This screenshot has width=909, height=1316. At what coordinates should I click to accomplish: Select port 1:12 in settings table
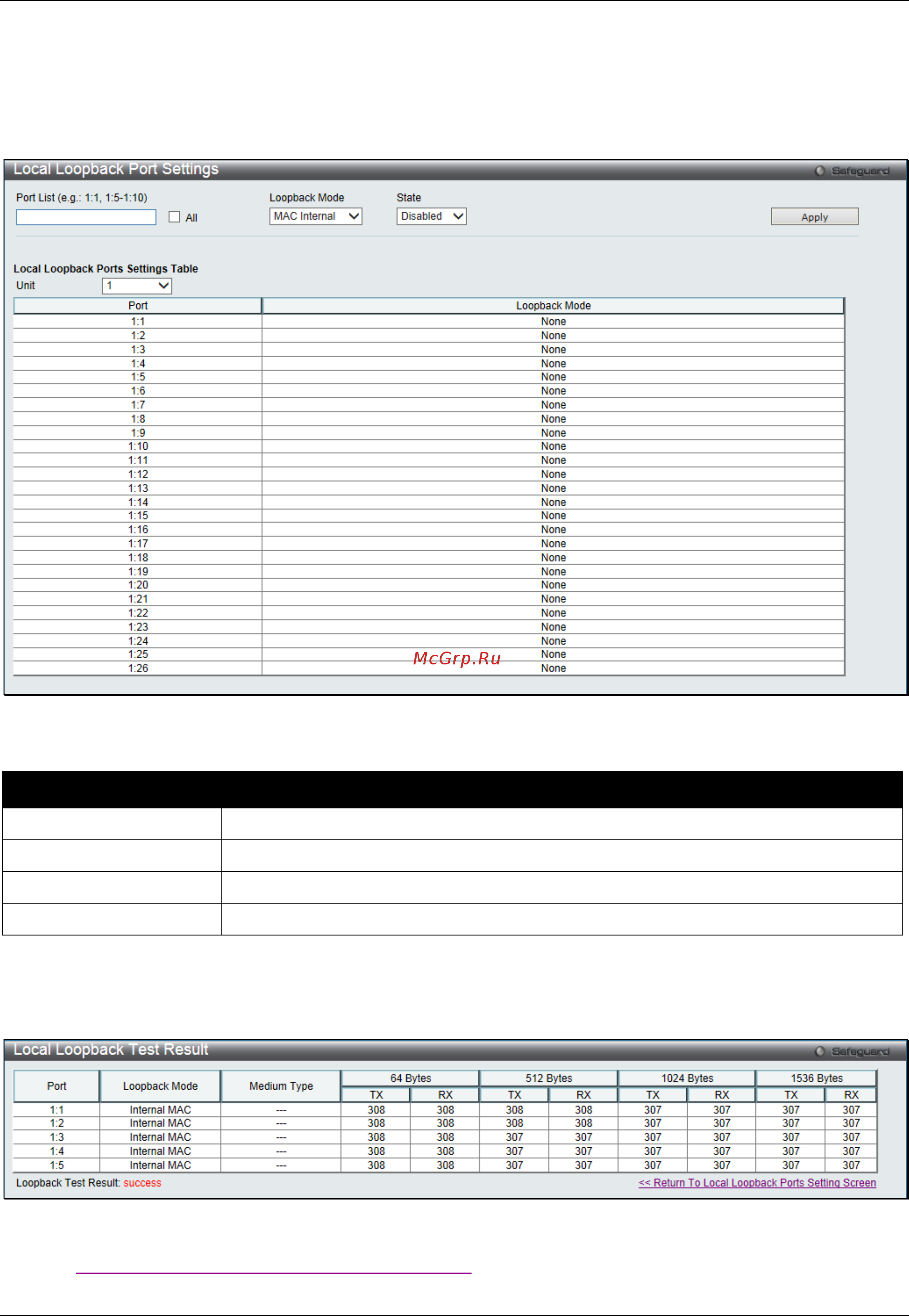pyautogui.click(x=138, y=474)
